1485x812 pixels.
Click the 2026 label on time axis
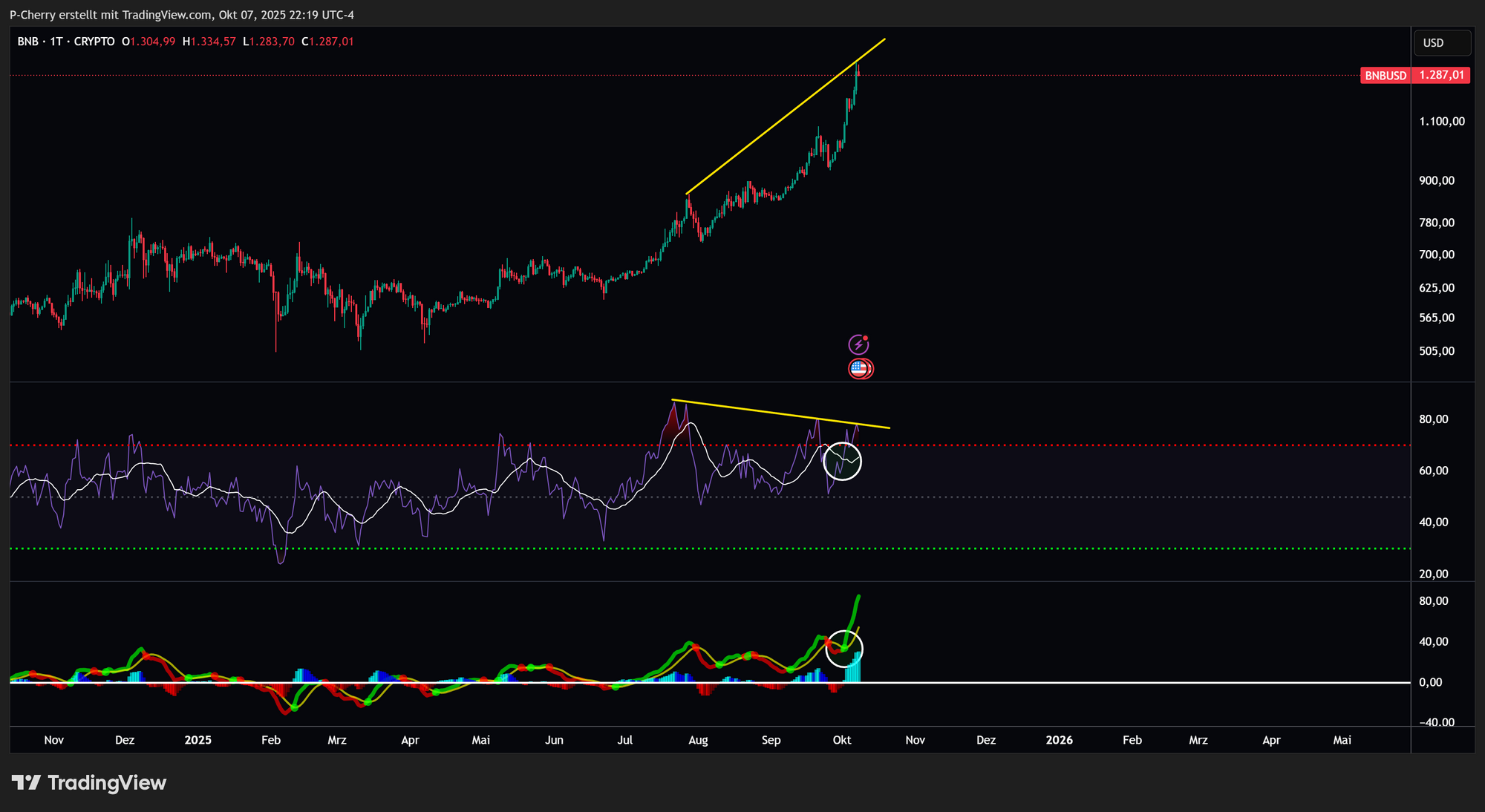[x=1059, y=740]
